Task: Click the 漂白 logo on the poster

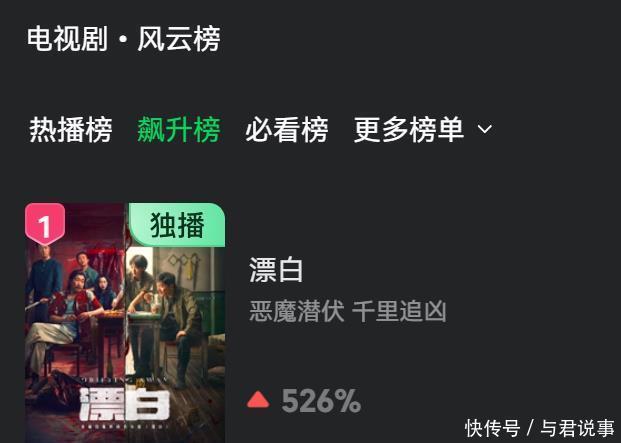Action: pos(124,405)
